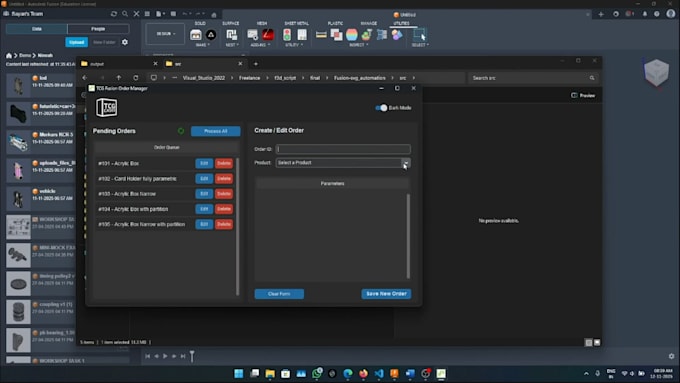The height and width of the screenshot is (383, 680).
Task: Edit order #102 Card Holder fully parametric
Action: 204,178
